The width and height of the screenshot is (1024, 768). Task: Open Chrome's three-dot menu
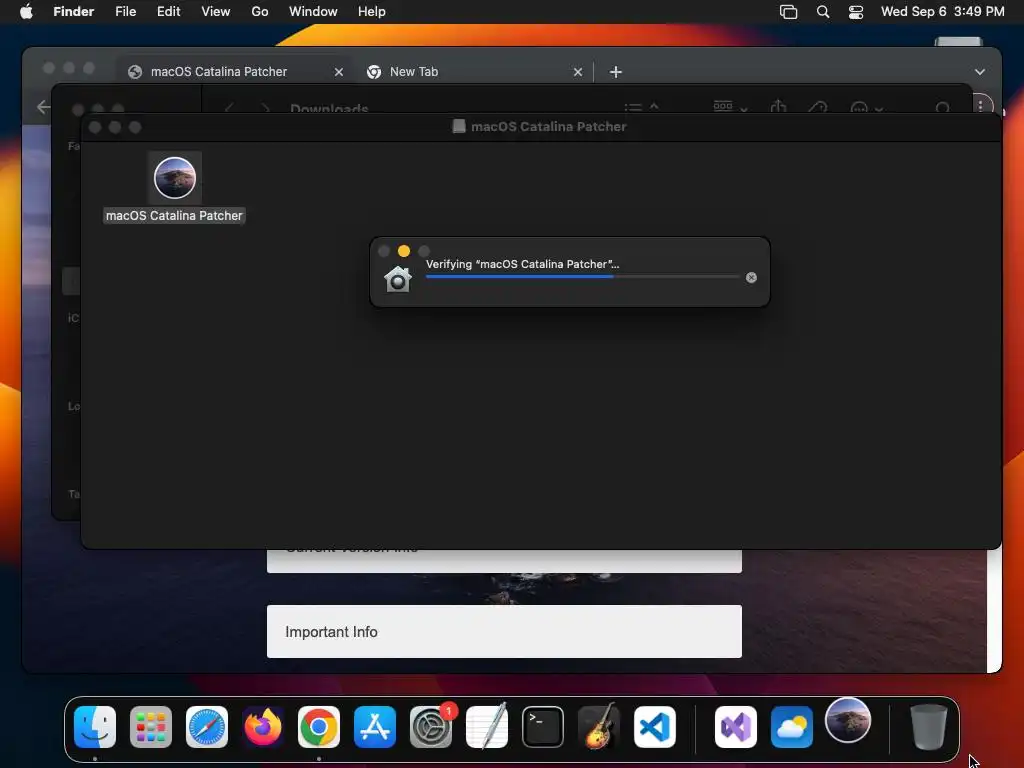[980, 106]
